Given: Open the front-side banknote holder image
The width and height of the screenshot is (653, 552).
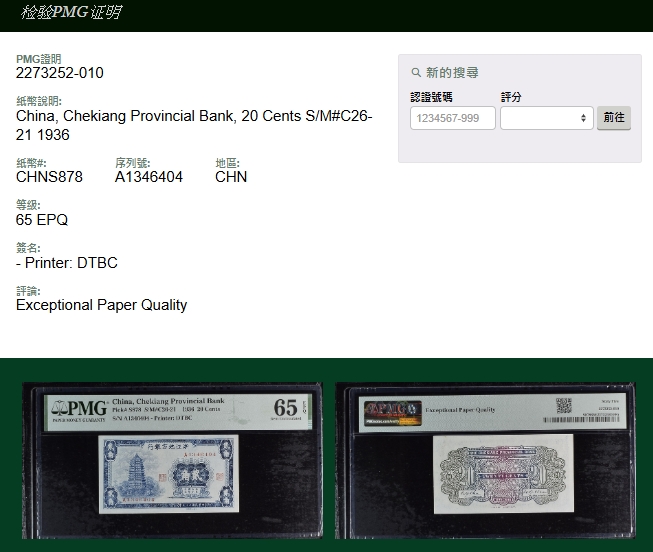Looking at the screenshot, I should point(172,460).
